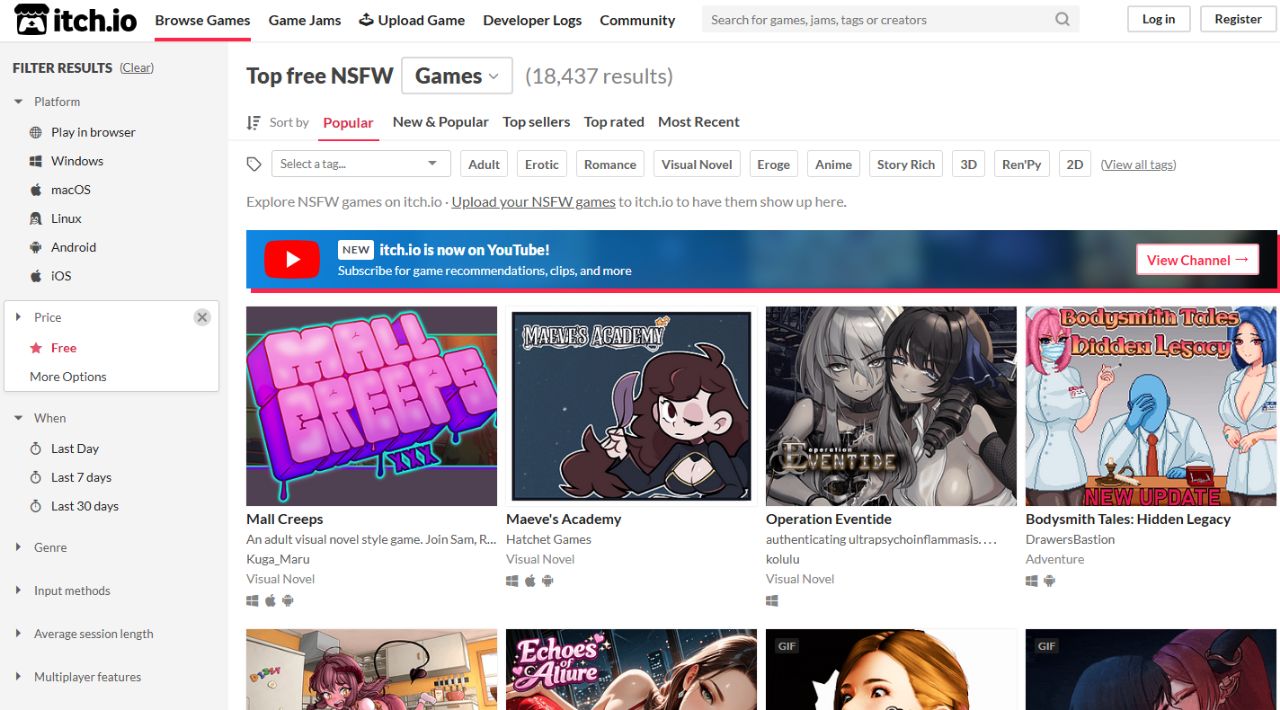Select the Free price filter
The width and height of the screenshot is (1280, 710).
64,348
